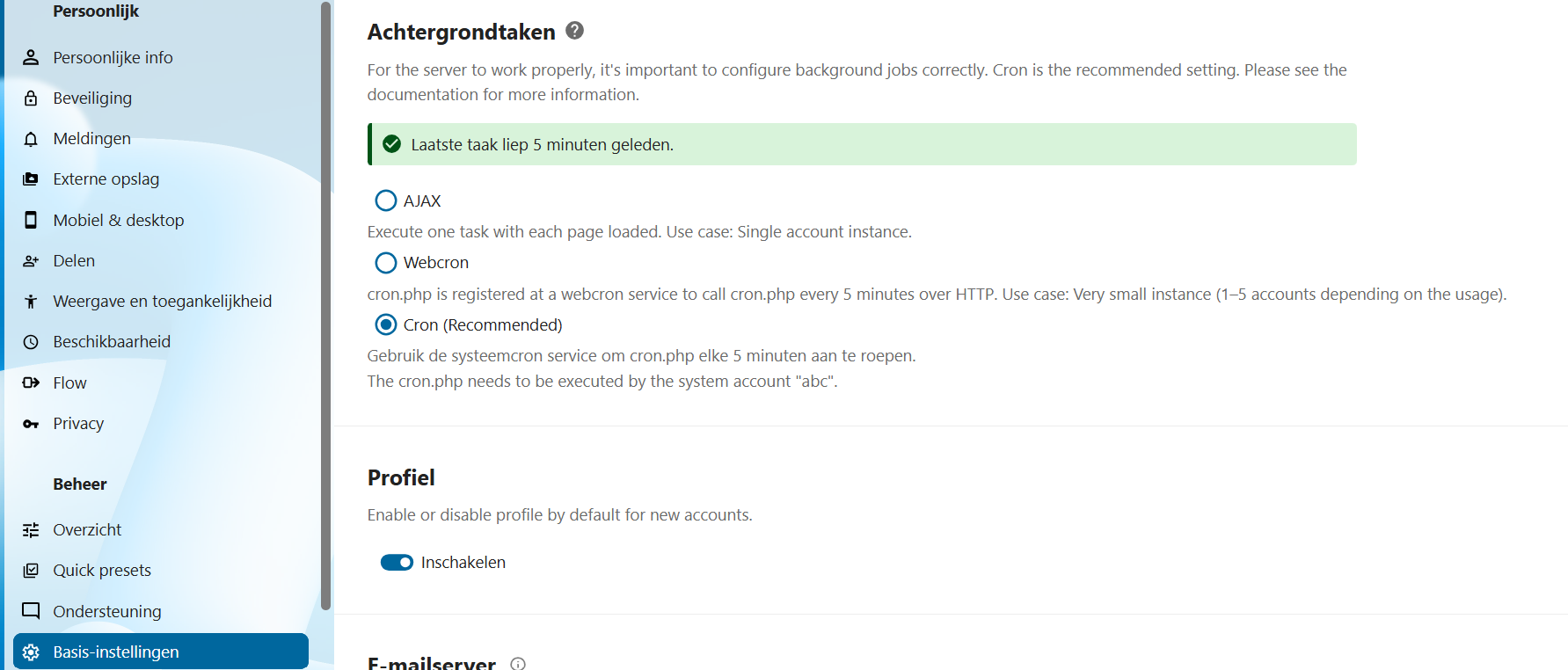Screen dimensions: 1568x670
Task: Click the Beveiliging lock icon
Action: point(31,98)
